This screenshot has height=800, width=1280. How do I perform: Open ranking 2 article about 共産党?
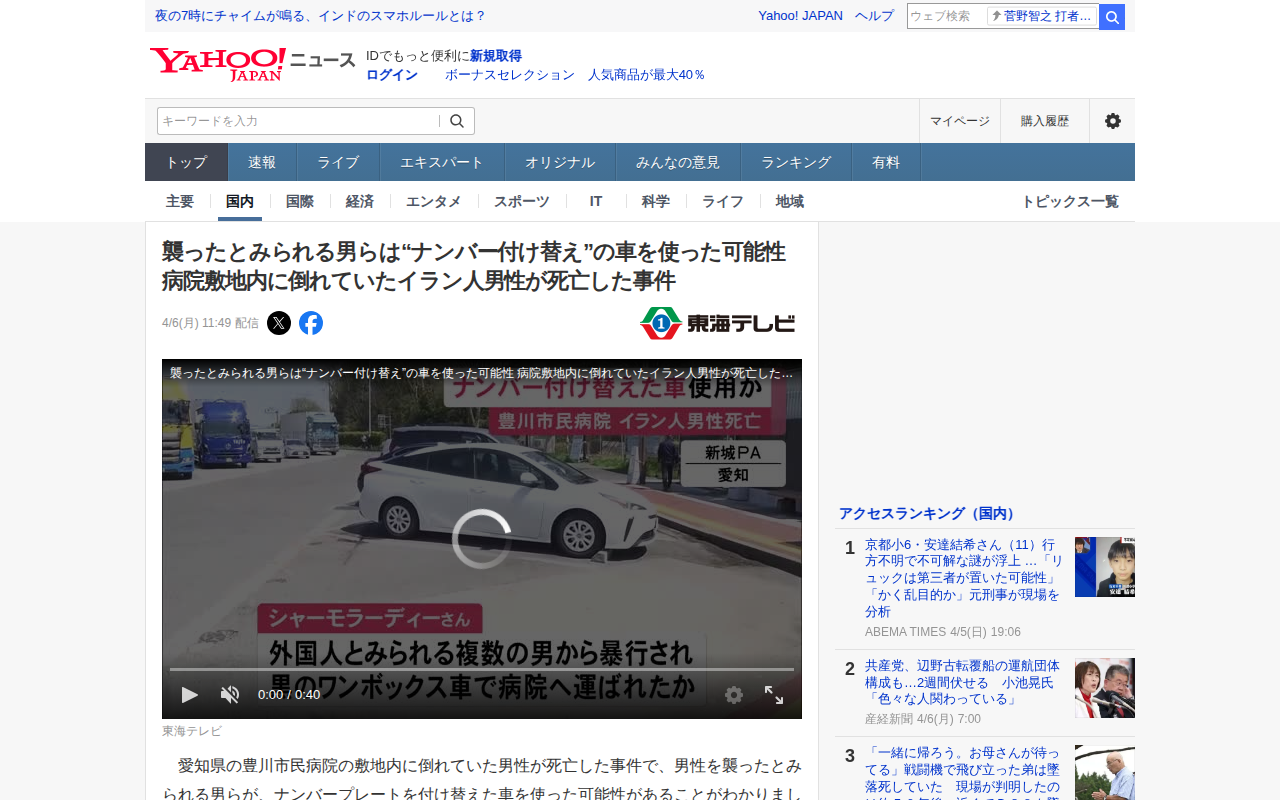[x=962, y=682]
